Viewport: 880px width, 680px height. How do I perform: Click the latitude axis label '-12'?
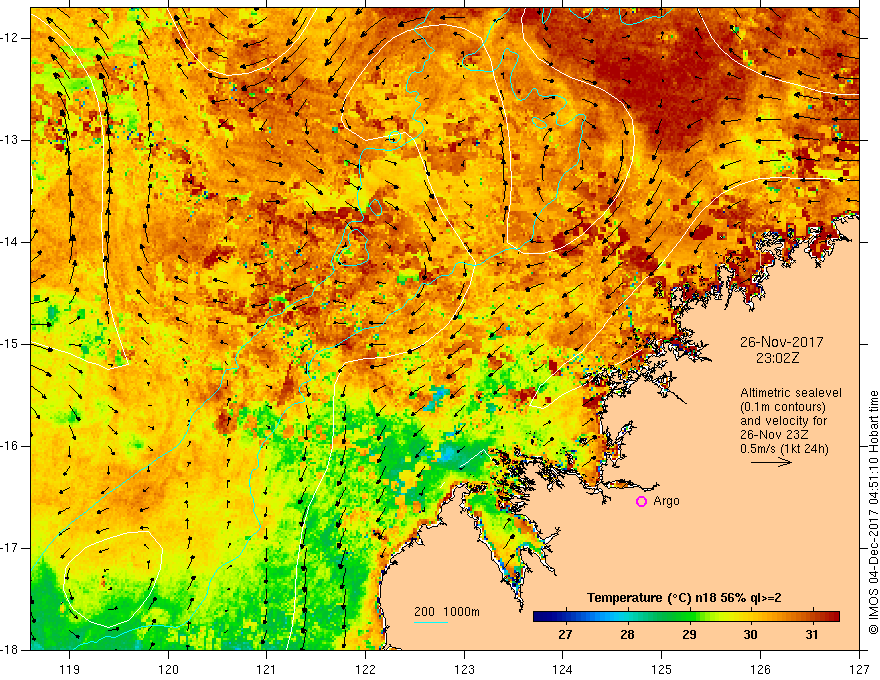[x=10, y=38]
